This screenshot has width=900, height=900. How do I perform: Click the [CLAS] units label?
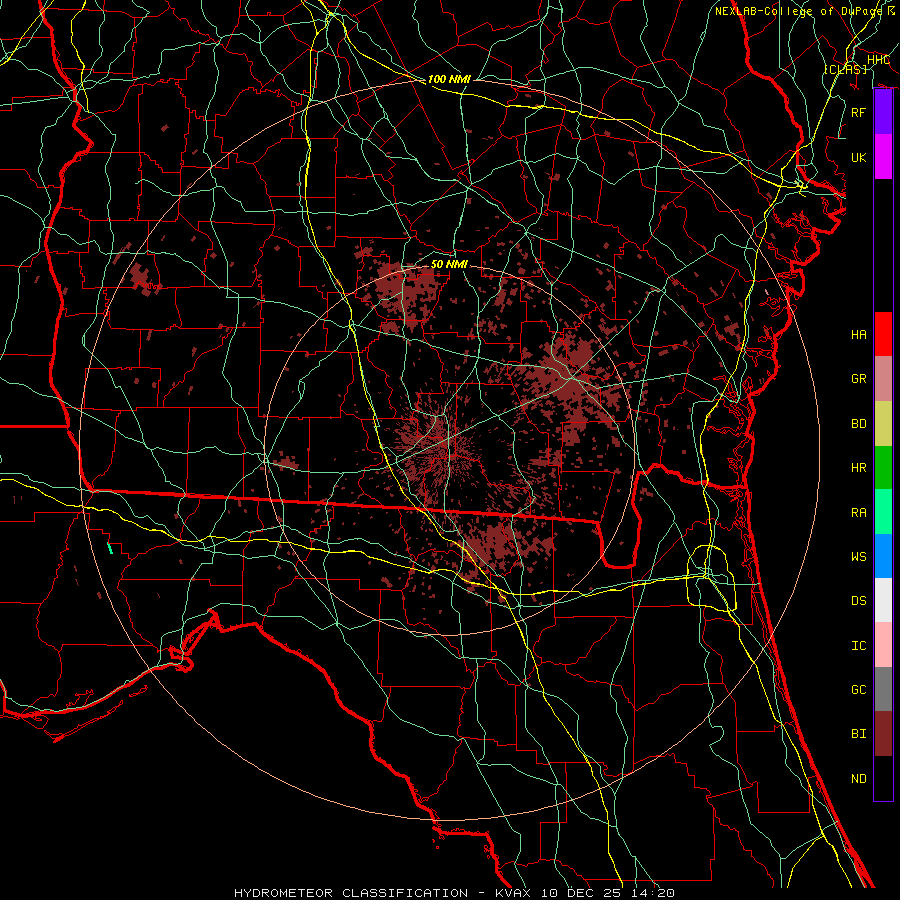845,69
